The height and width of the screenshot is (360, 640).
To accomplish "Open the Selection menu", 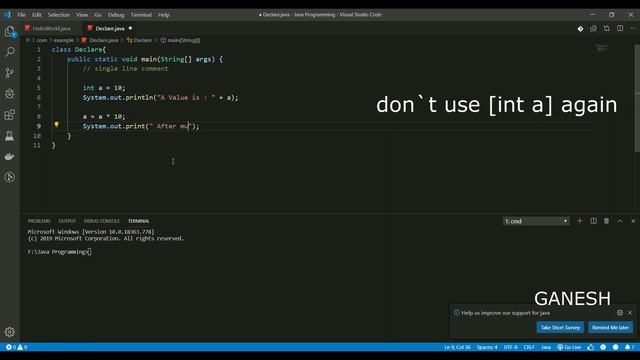I will pyautogui.click(x=59, y=15).
